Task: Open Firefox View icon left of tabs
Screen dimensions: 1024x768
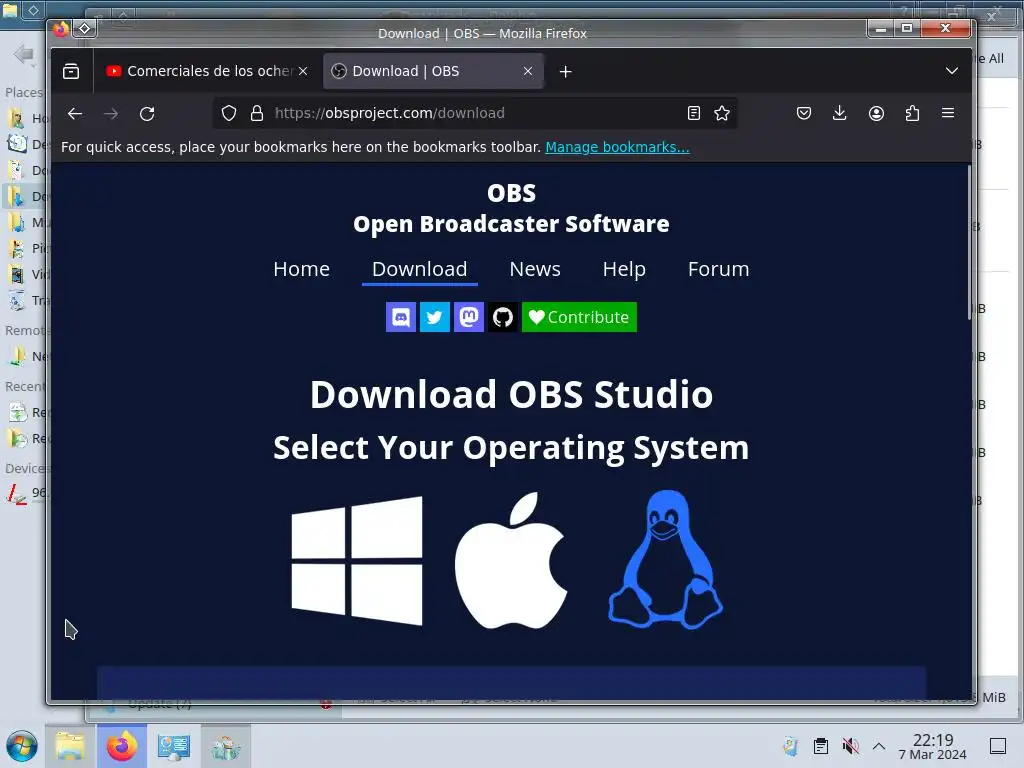Action: click(71, 71)
